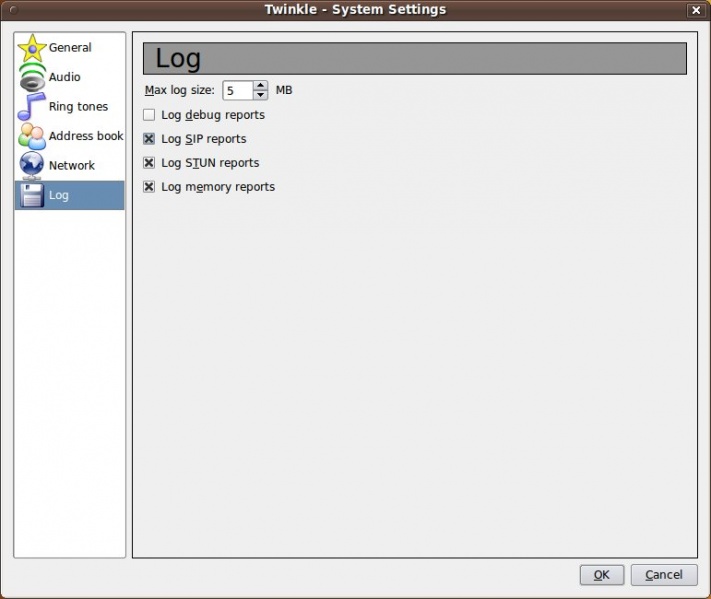The height and width of the screenshot is (599, 711).
Task: Switch to Ring tones text label
Action: 78,107
